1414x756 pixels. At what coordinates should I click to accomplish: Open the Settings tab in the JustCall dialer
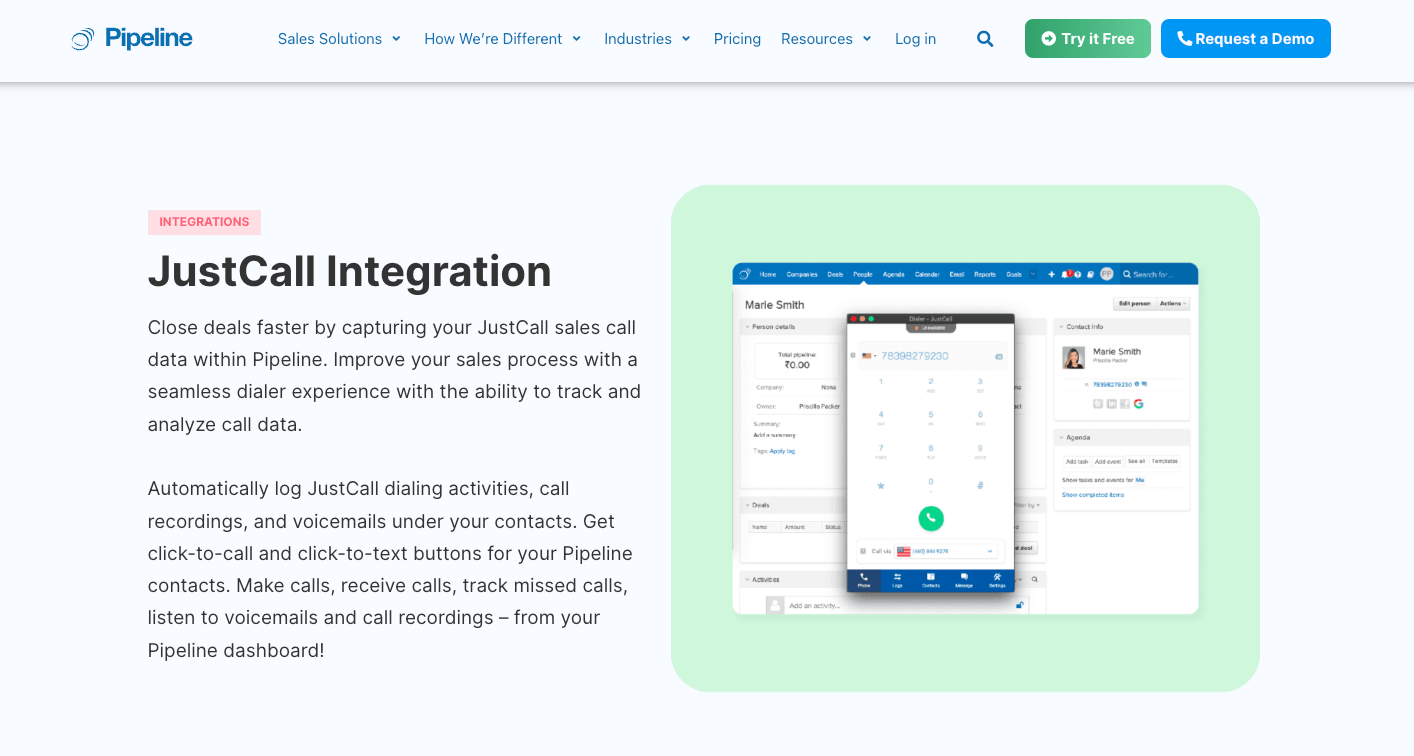(x=997, y=581)
